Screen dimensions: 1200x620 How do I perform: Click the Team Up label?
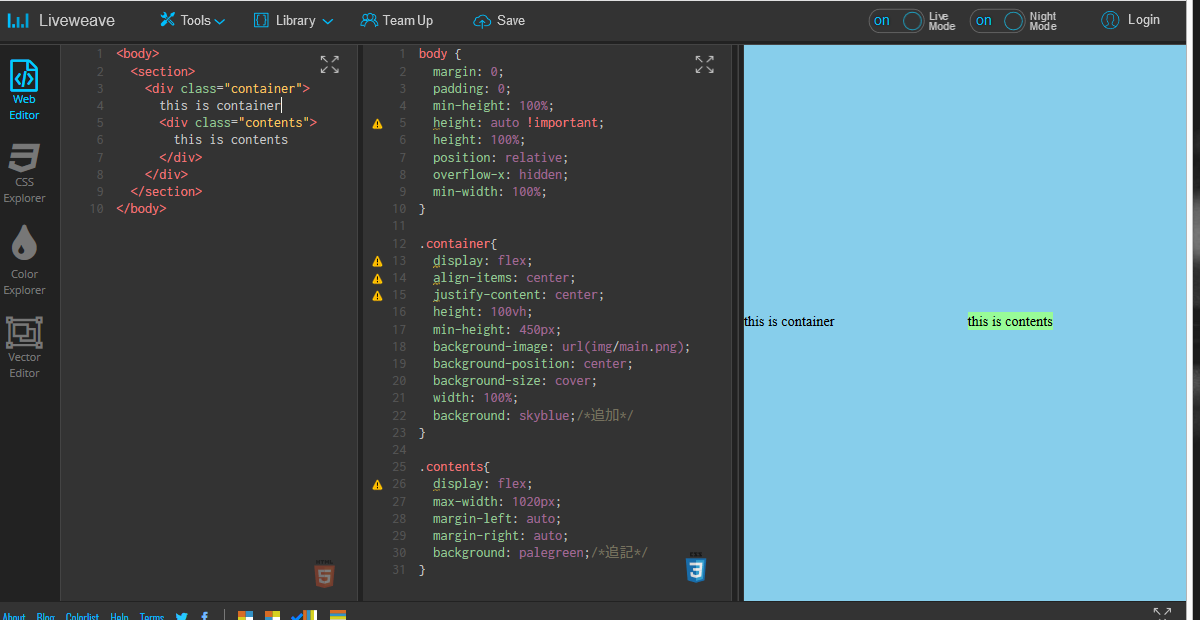408,20
